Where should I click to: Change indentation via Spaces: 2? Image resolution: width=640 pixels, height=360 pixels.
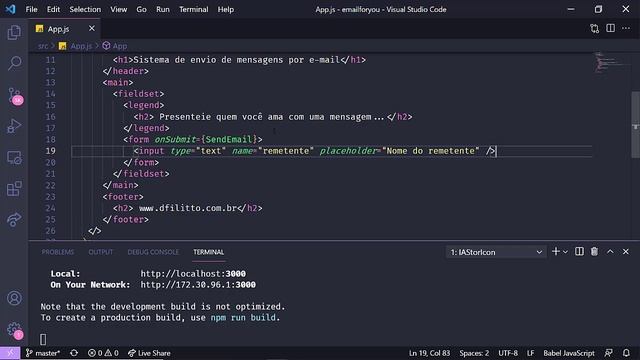point(474,353)
